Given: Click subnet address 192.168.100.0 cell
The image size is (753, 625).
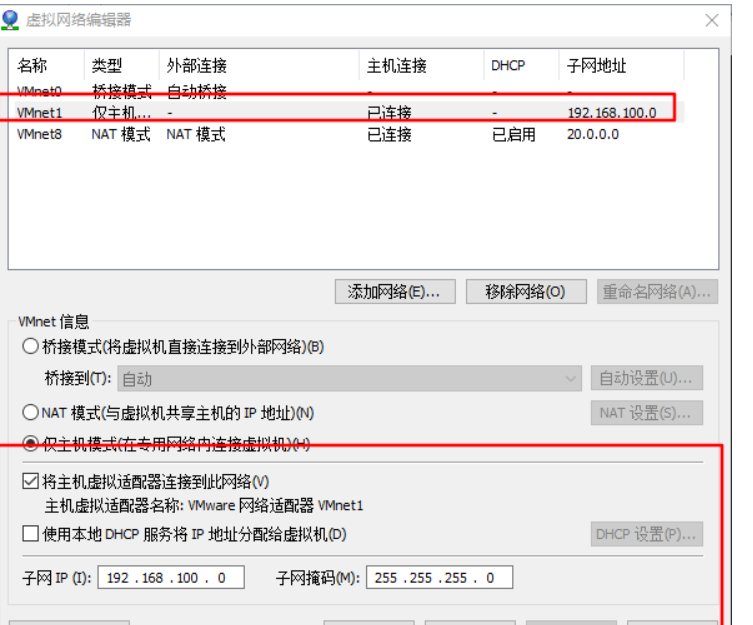Looking at the screenshot, I should point(612,113).
